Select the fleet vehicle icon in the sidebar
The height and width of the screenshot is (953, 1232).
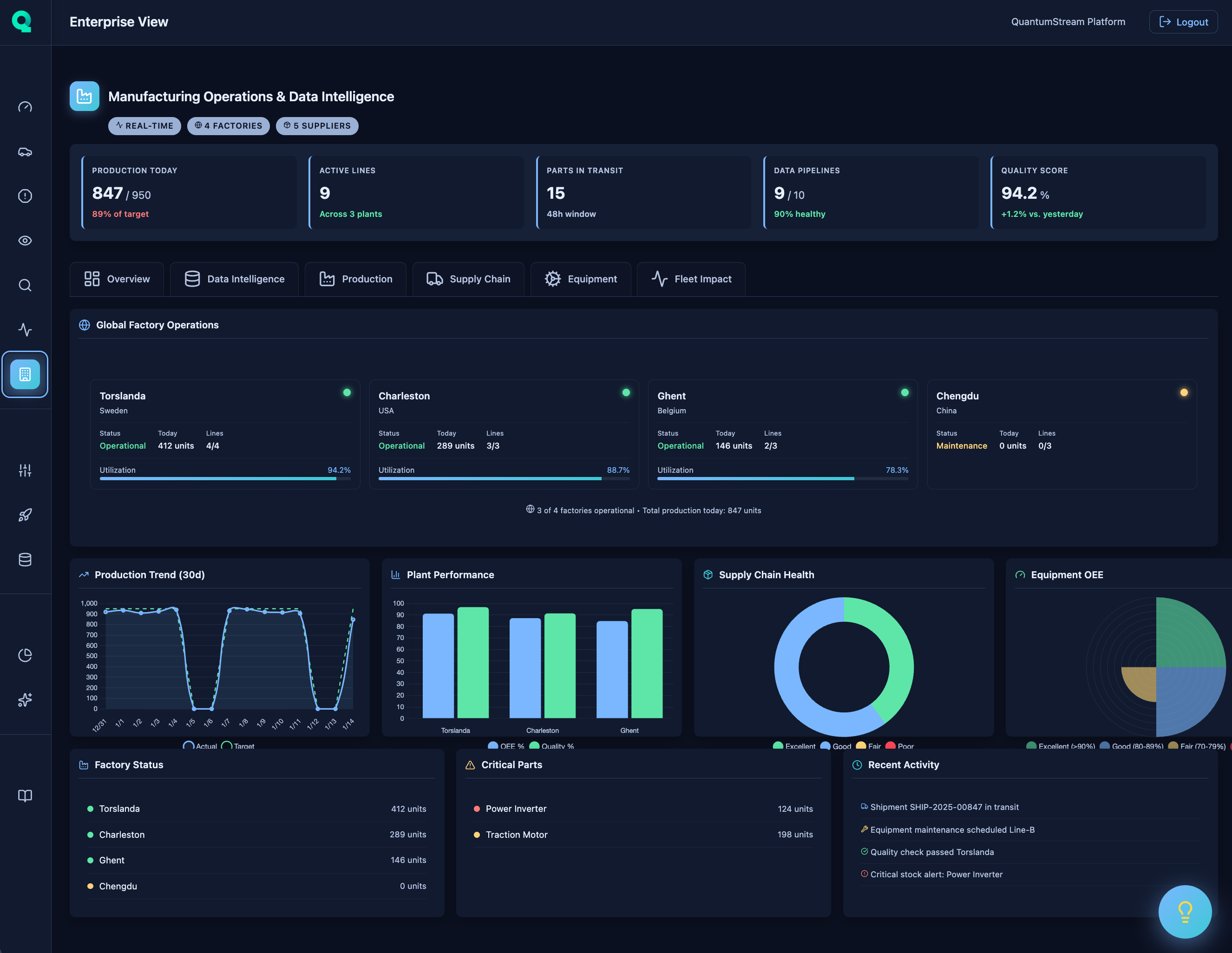(25, 152)
